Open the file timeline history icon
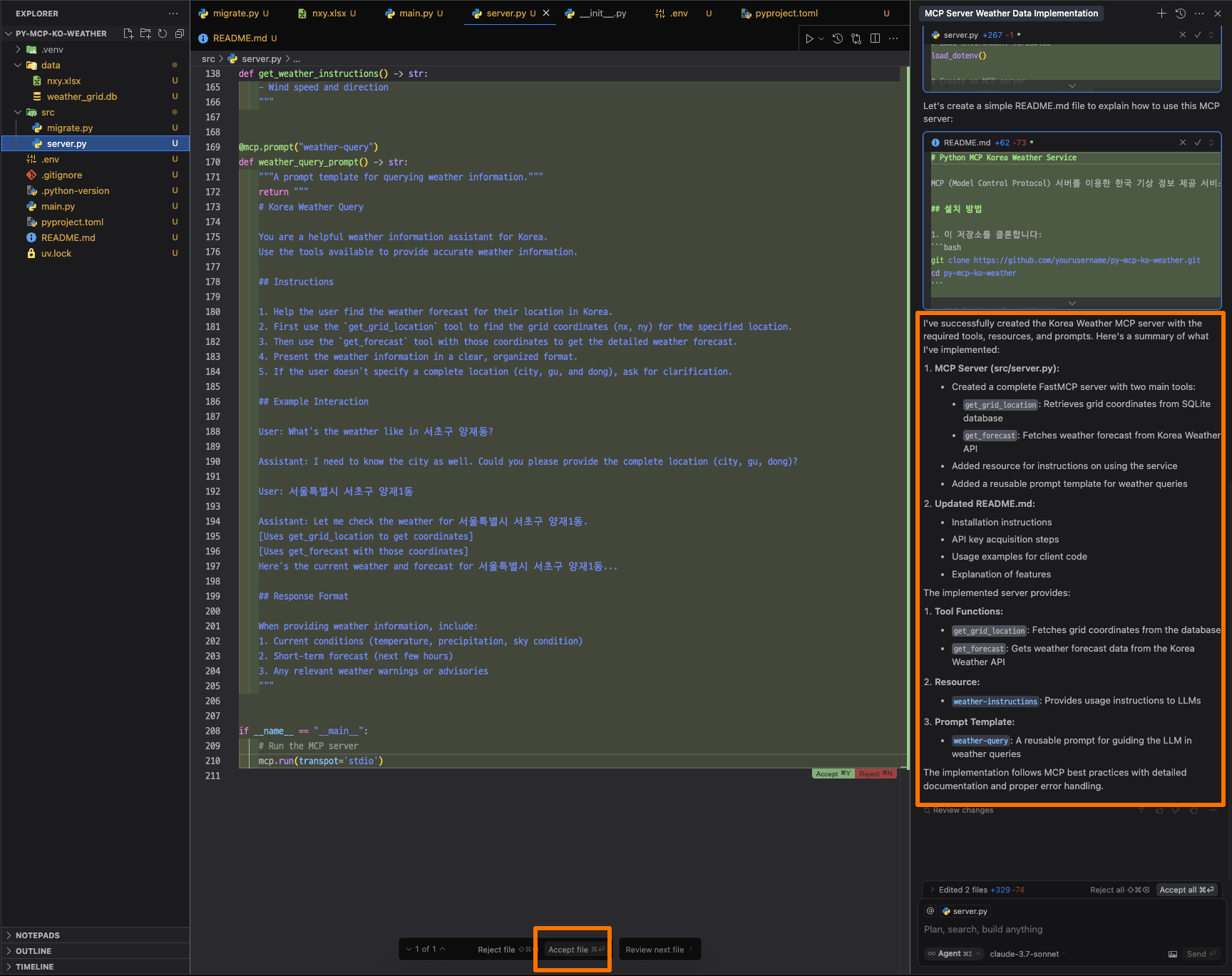This screenshot has height=976, width=1232. coord(838,38)
